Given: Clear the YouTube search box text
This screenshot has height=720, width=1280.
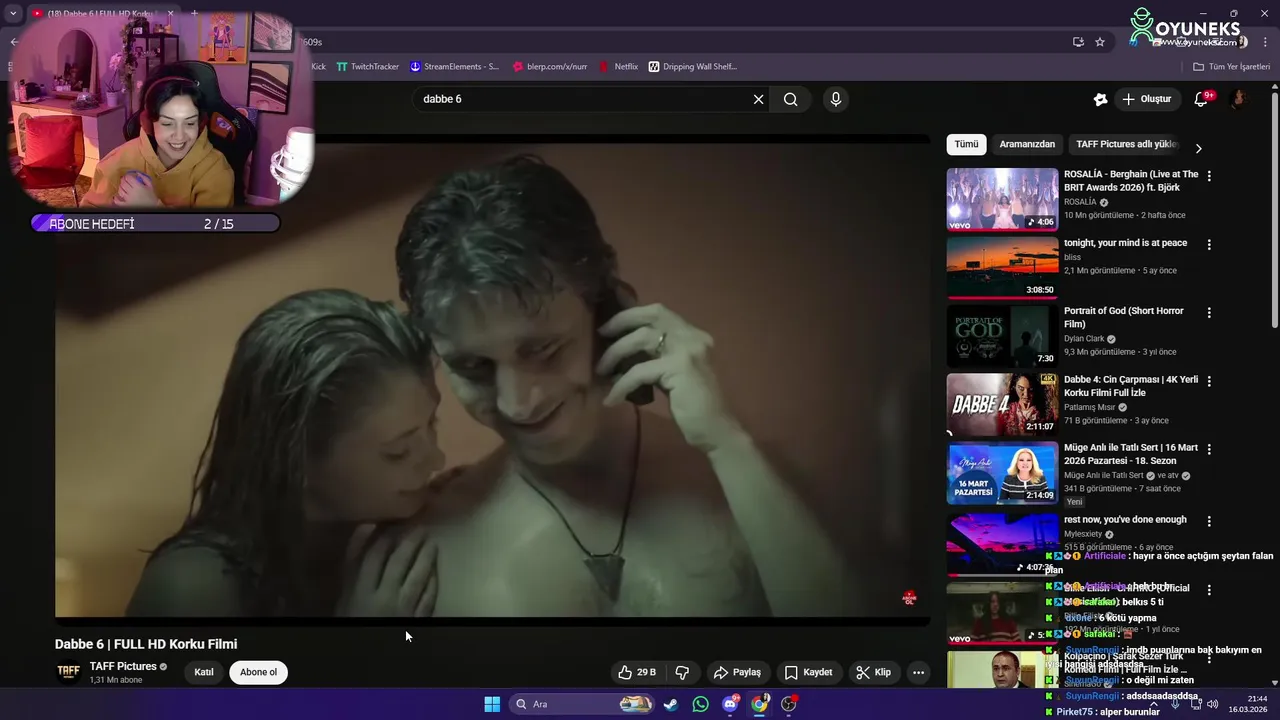Looking at the screenshot, I should click(x=758, y=99).
